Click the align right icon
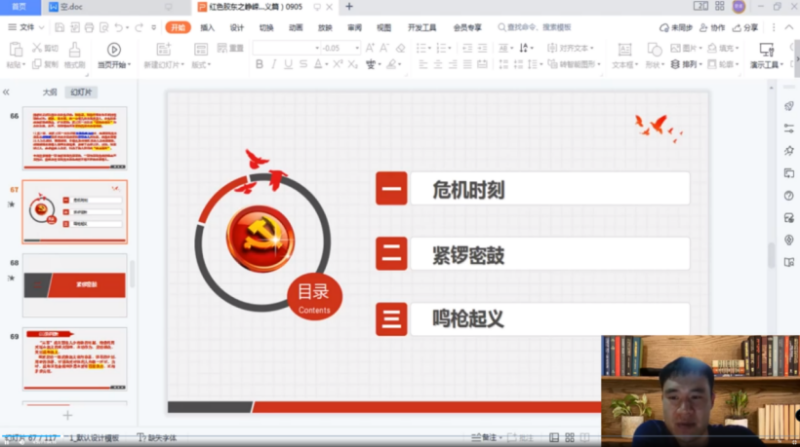800x447 pixels. click(x=453, y=64)
